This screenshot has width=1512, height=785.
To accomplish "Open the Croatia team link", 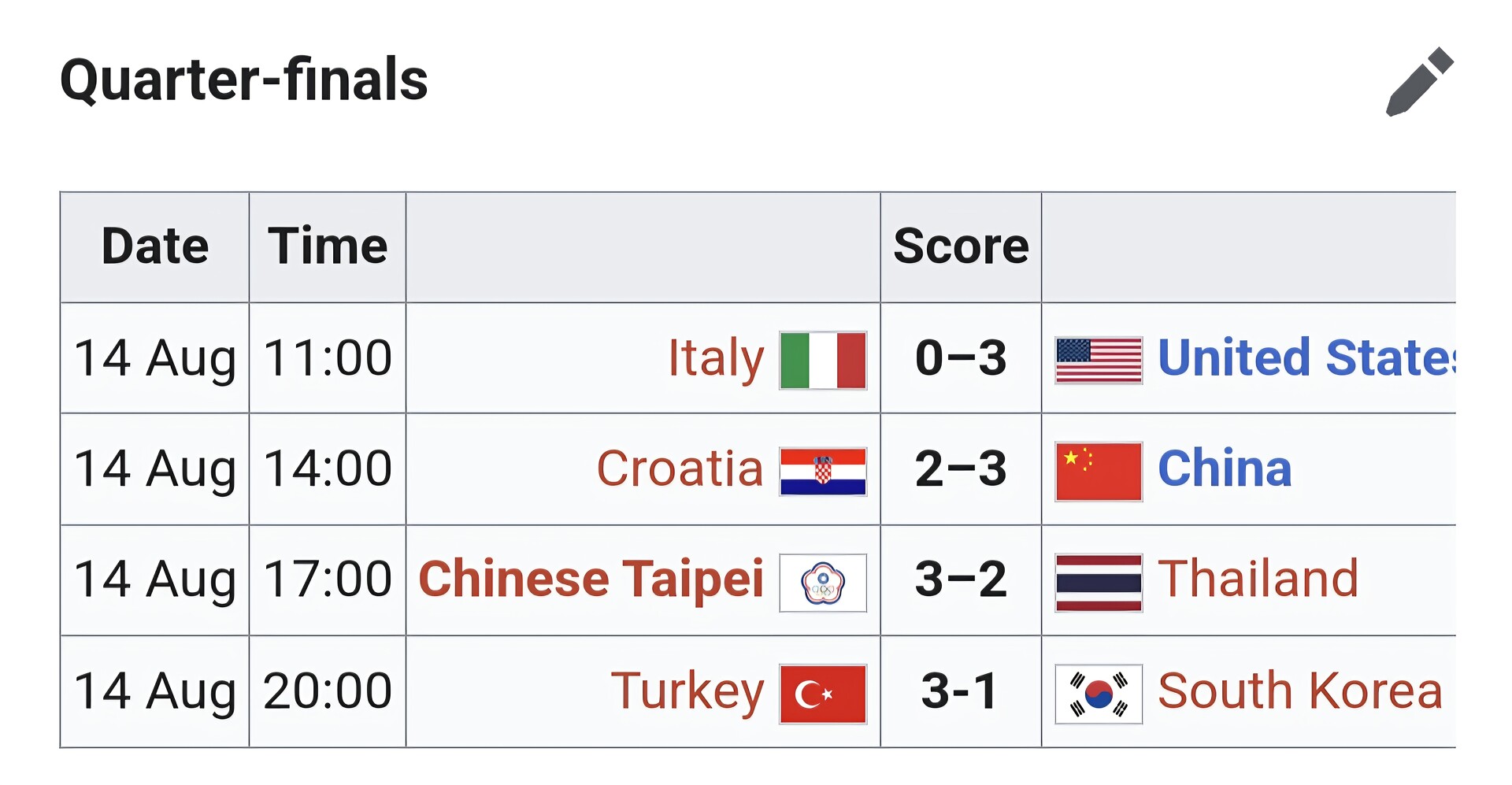I will tap(680, 468).
